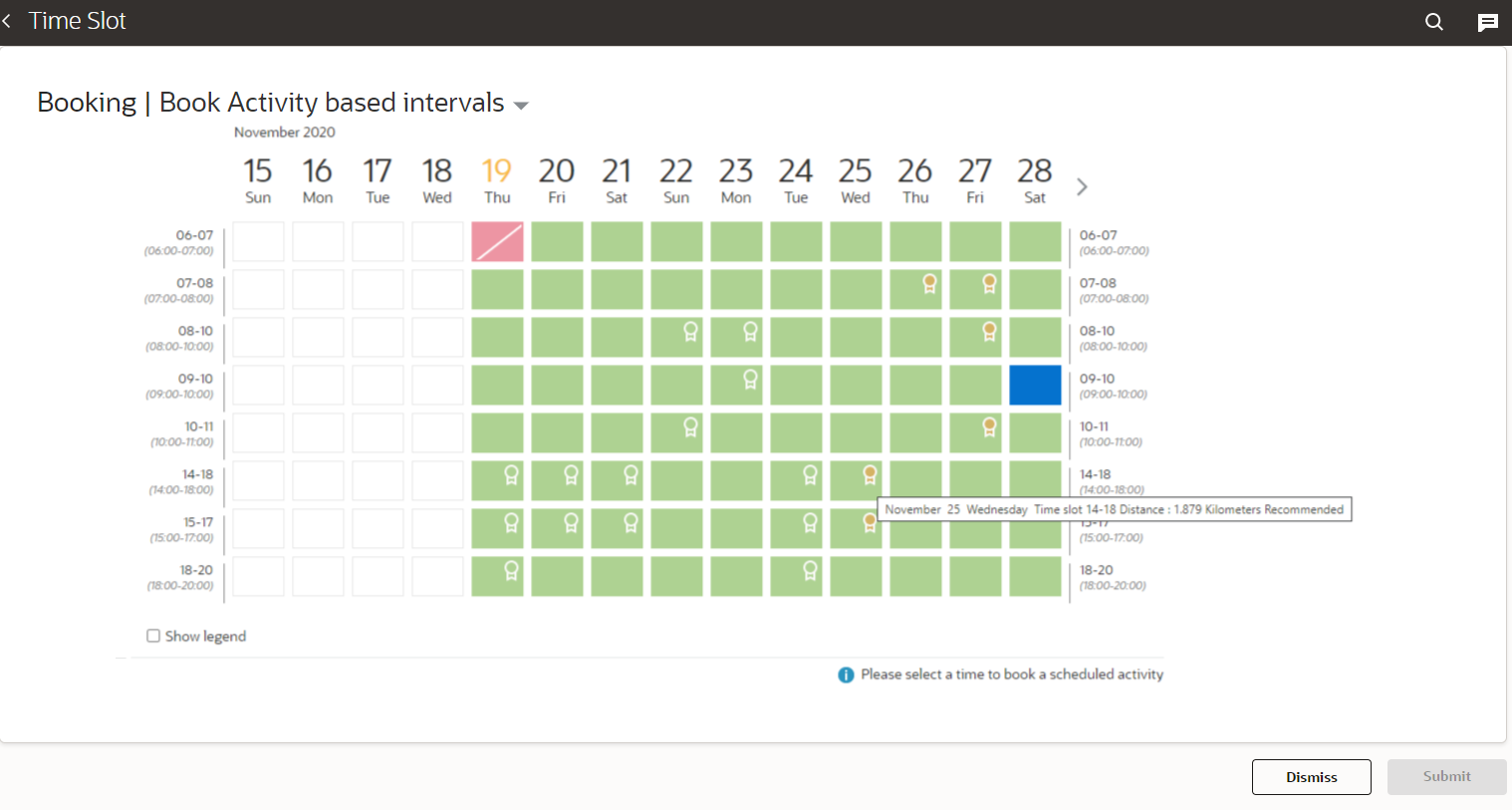Expand the Book Activity based intervals dropdown

tap(521, 105)
